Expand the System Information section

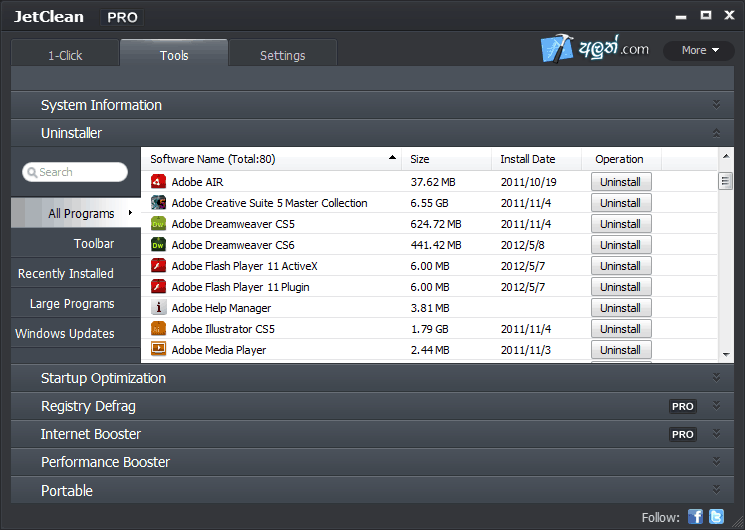[x=716, y=105]
